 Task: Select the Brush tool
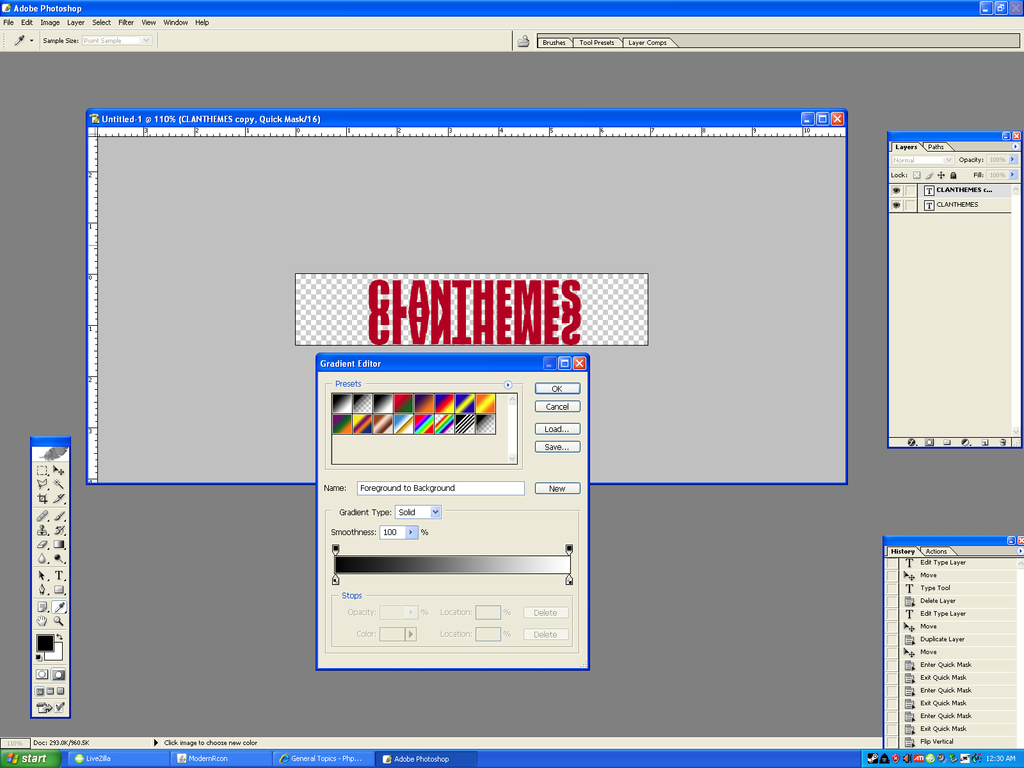click(59, 516)
